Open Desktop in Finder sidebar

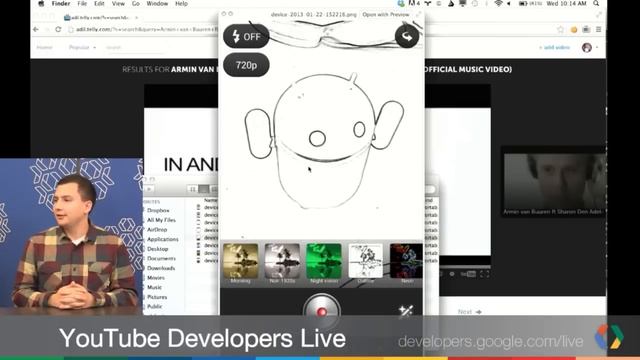[x=158, y=249]
